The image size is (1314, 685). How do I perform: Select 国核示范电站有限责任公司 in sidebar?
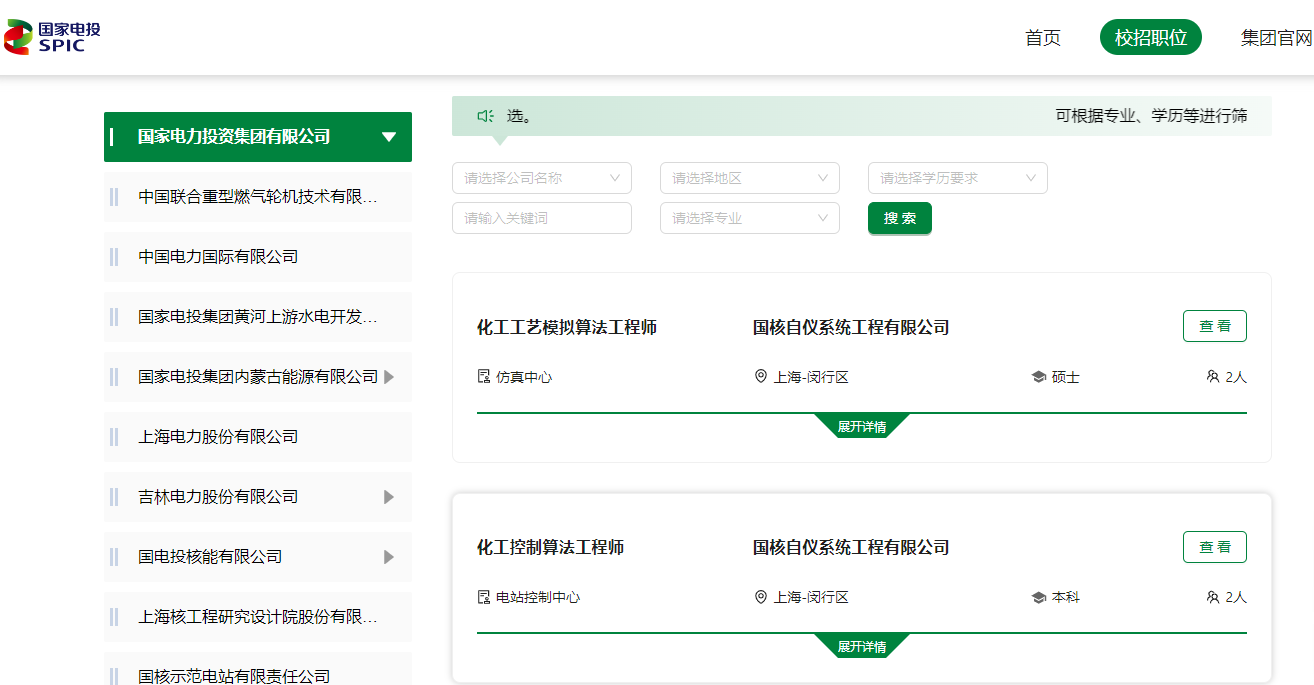tap(258, 669)
